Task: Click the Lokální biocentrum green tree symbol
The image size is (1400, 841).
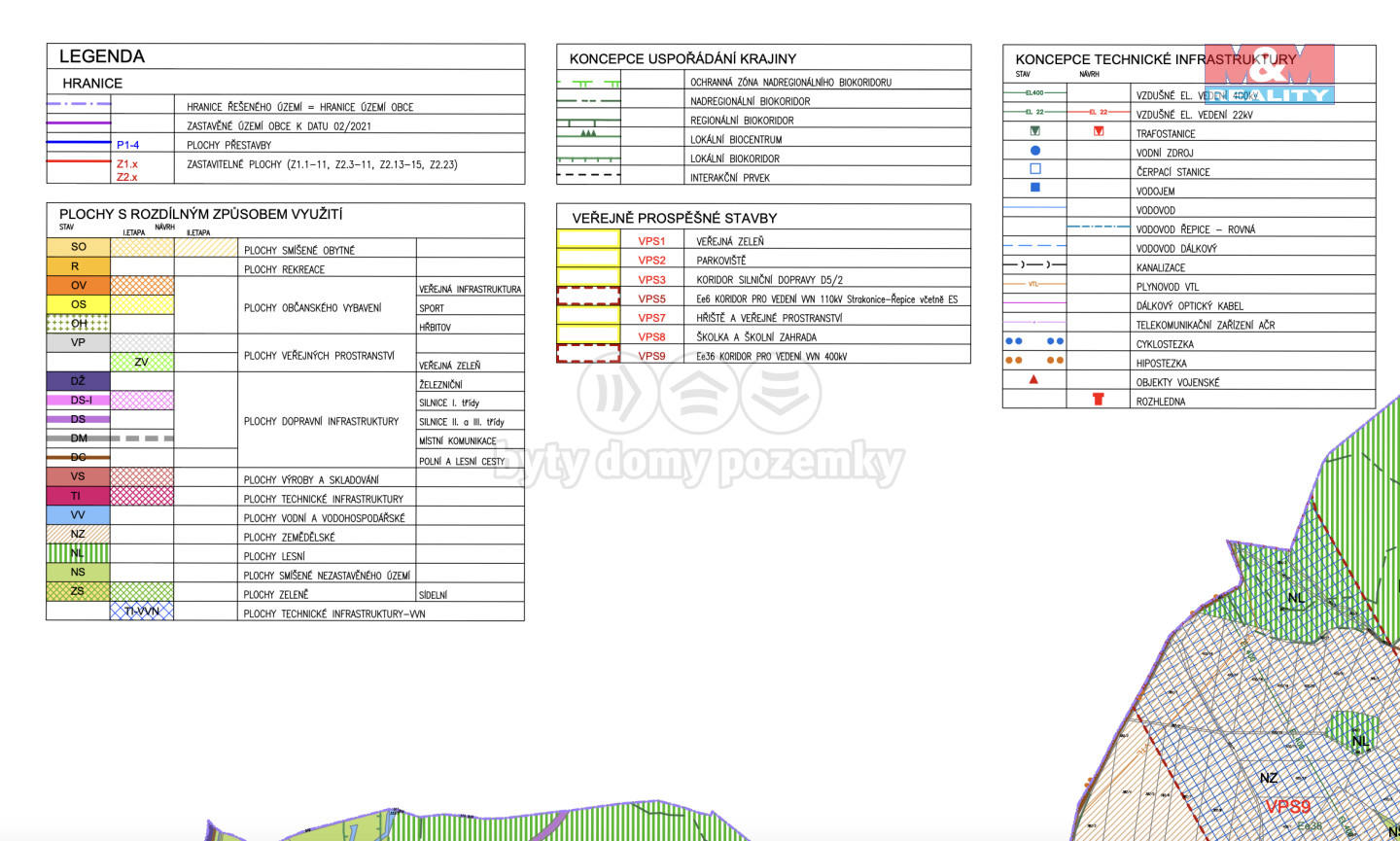Action: 588,134
